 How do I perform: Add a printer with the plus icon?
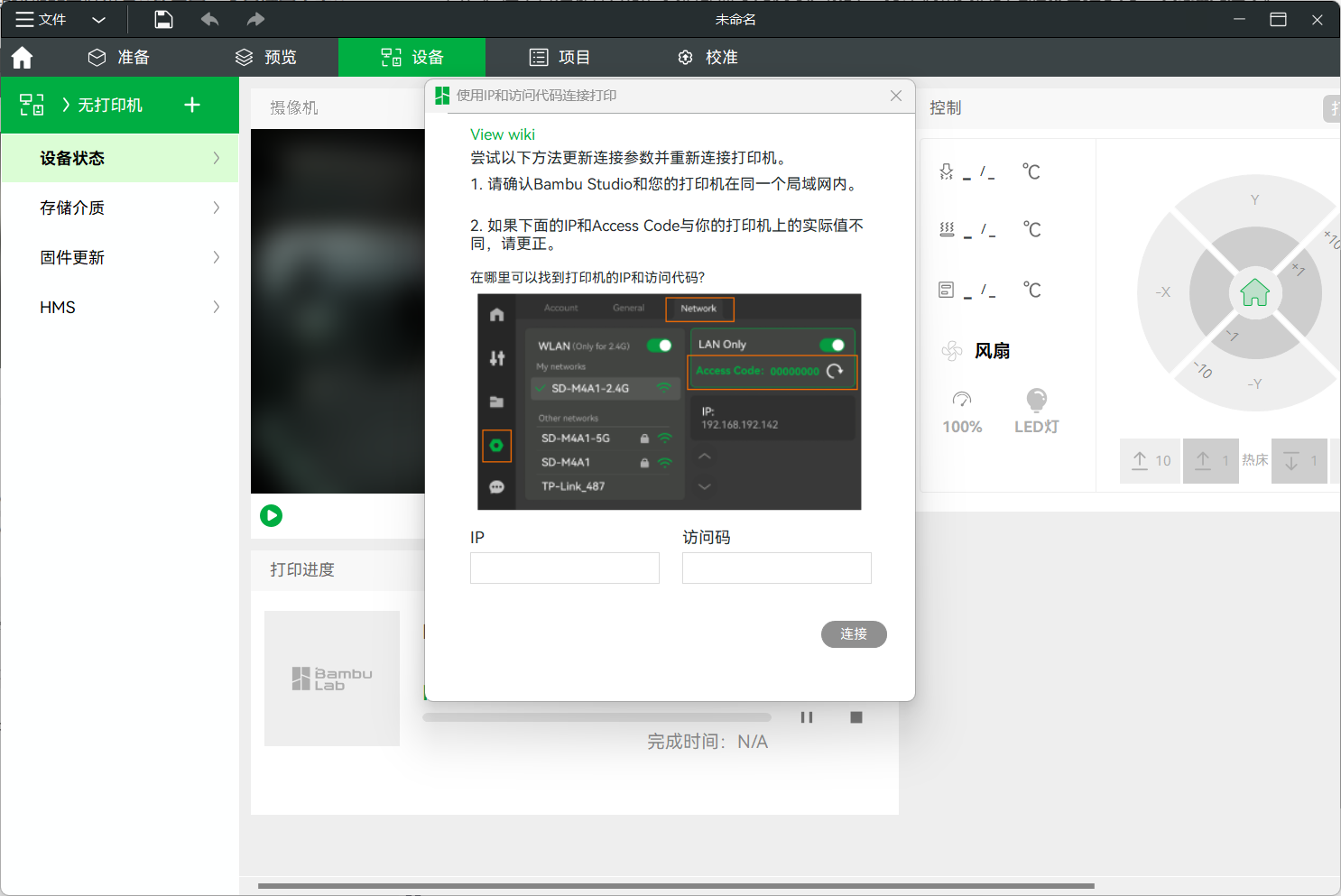(x=192, y=105)
